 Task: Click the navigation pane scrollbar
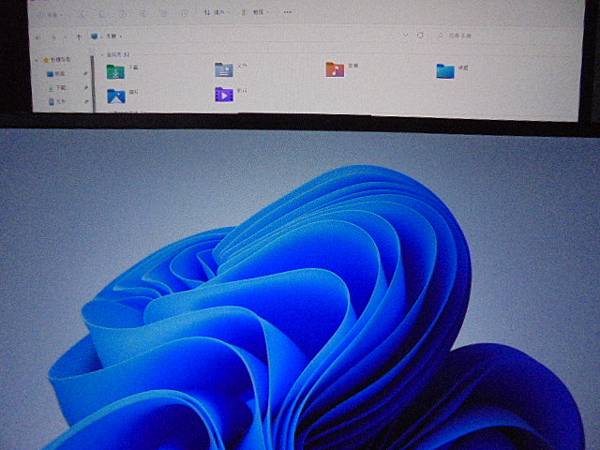tap(92, 84)
